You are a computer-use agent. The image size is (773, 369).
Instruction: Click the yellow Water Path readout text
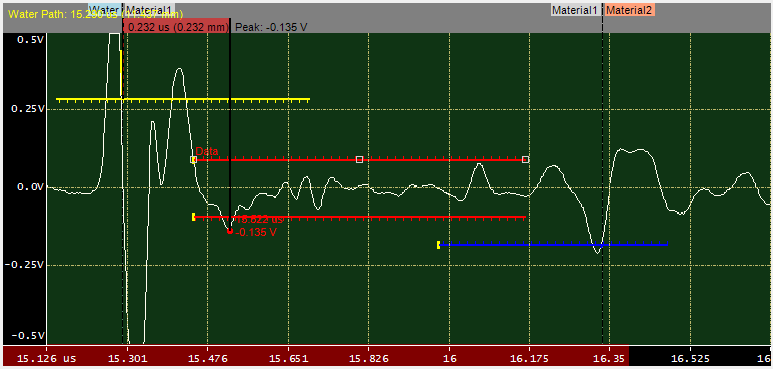click(96, 13)
